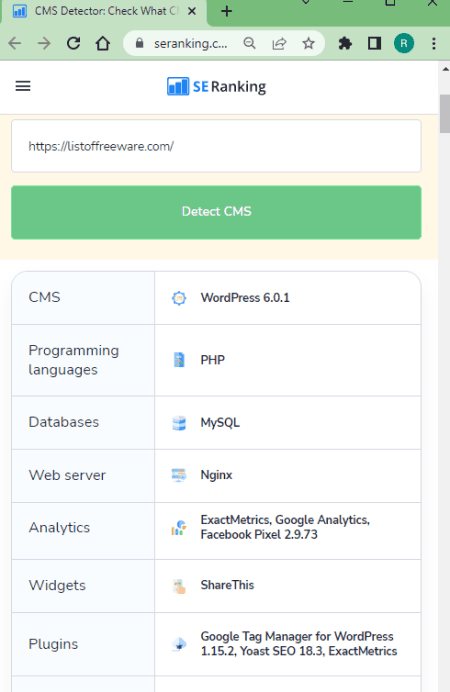Viewport: 450px width, 692px height.
Task: Open the zoom magnifier in the address bar
Action: (x=250, y=43)
